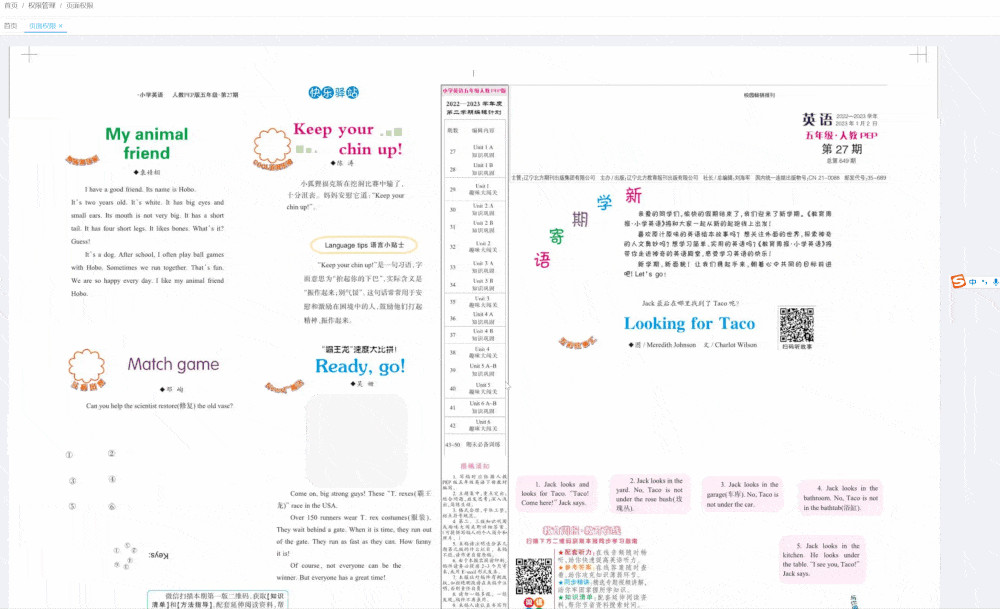Click the 第 27 期 issue number
This screenshot has width=1000, height=609.
[842, 149]
